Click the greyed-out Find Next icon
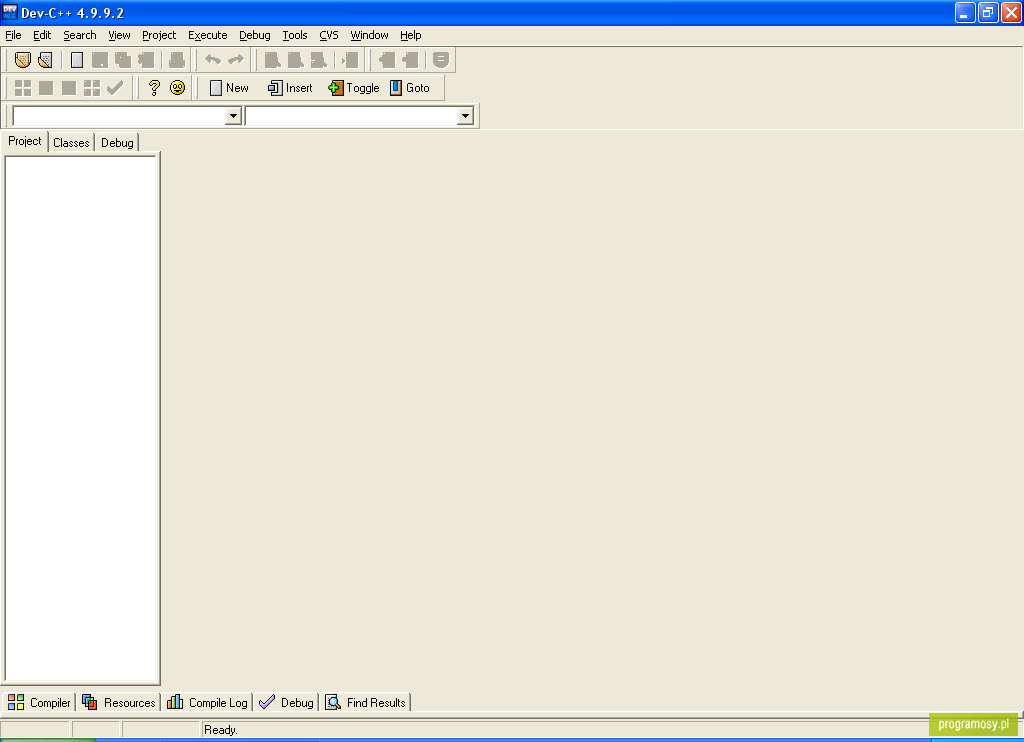1024x742 pixels. click(318, 60)
